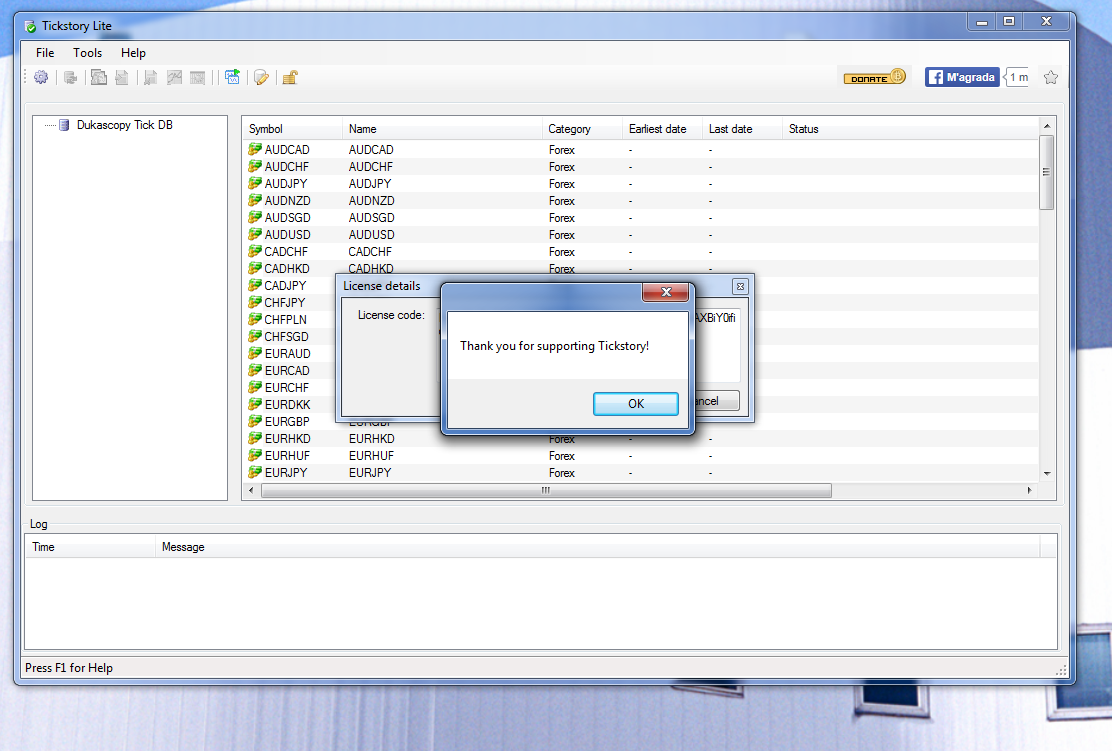Screen dimensions: 1112x751
Task: Click the AUDSGD row symbol icon
Action: pyautogui.click(x=255, y=218)
